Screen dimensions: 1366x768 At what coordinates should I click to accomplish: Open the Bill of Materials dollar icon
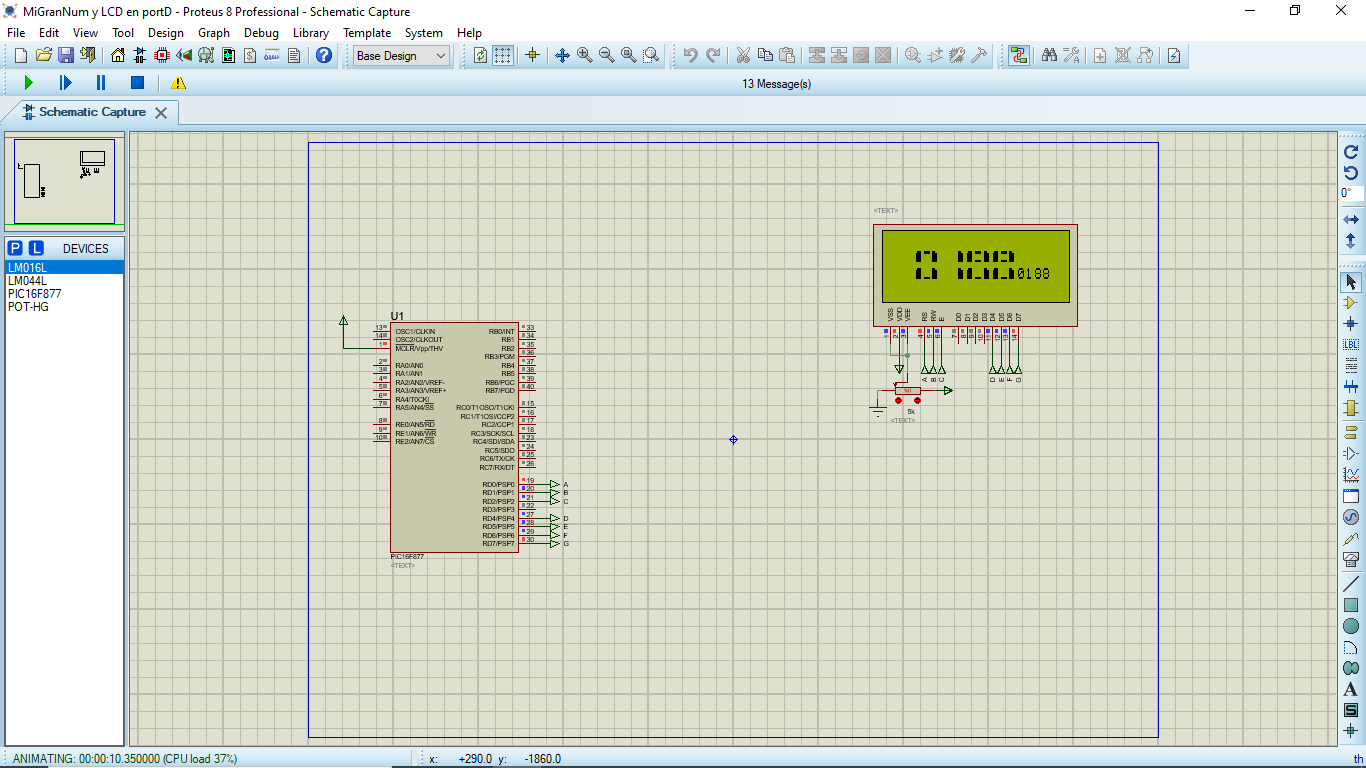[250, 56]
